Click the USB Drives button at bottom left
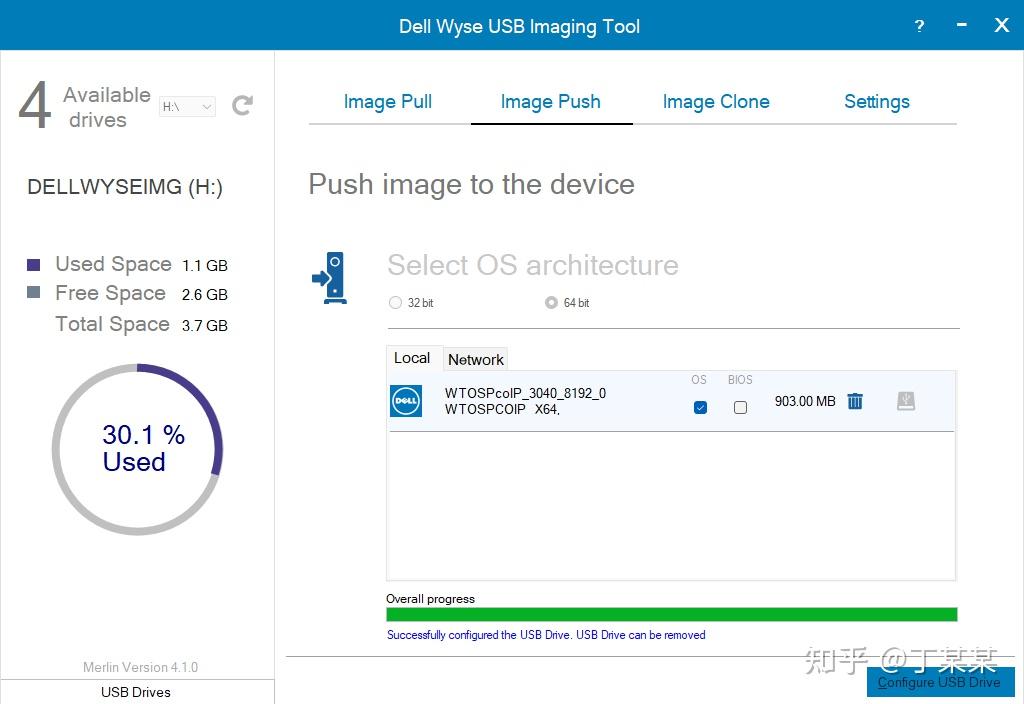The width and height of the screenshot is (1024, 704). click(136, 692)
